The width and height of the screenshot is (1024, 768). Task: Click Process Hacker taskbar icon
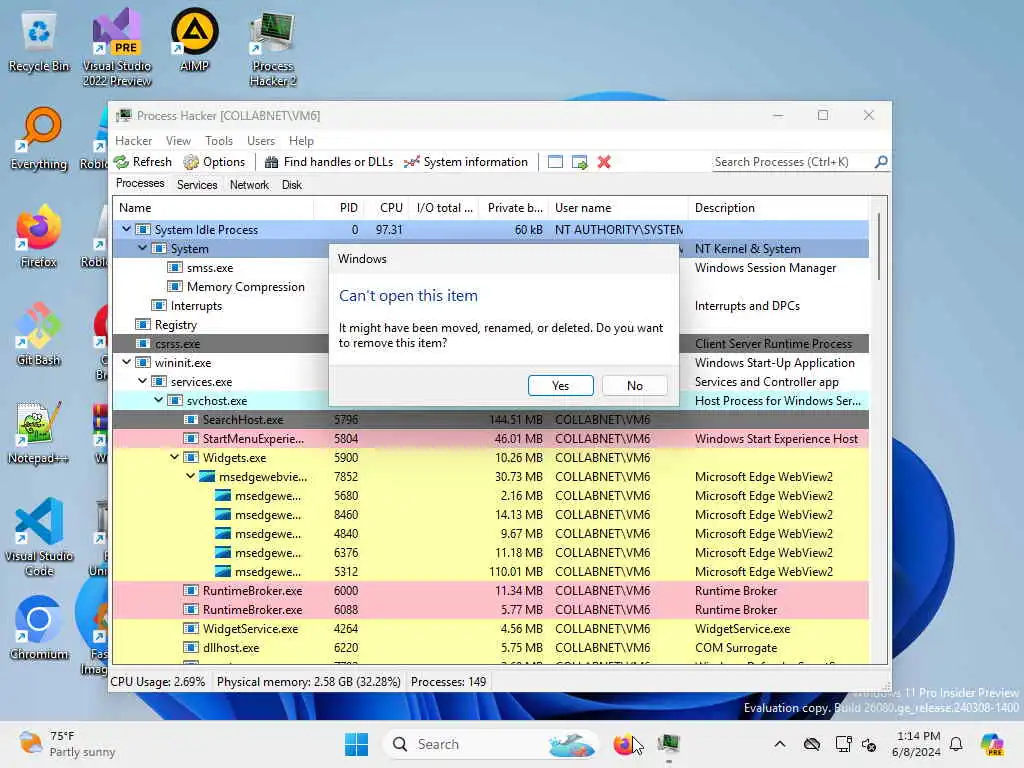click(x=669, y=744)
